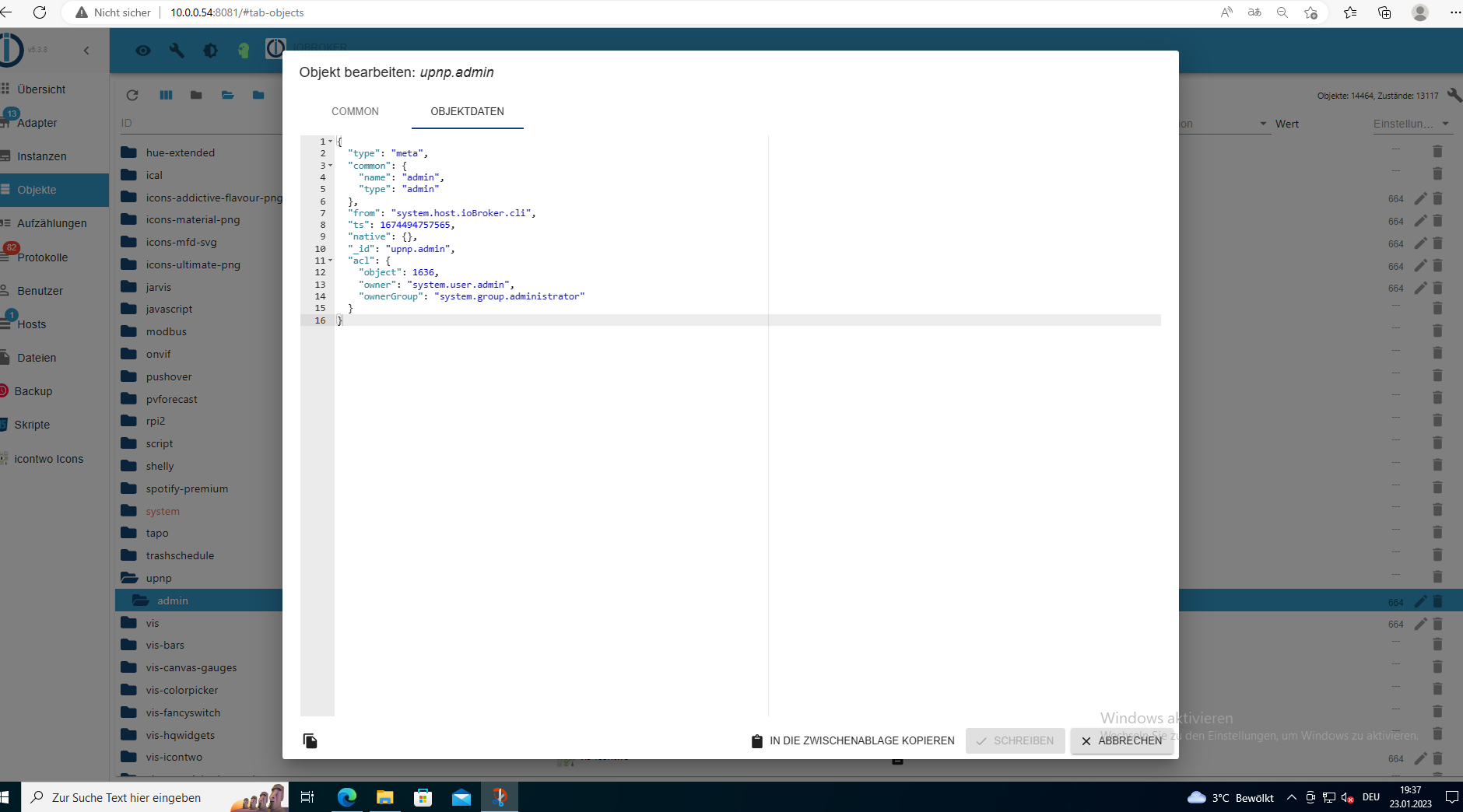
Task: Click the refresh objects icon
Action: point(132,95)
